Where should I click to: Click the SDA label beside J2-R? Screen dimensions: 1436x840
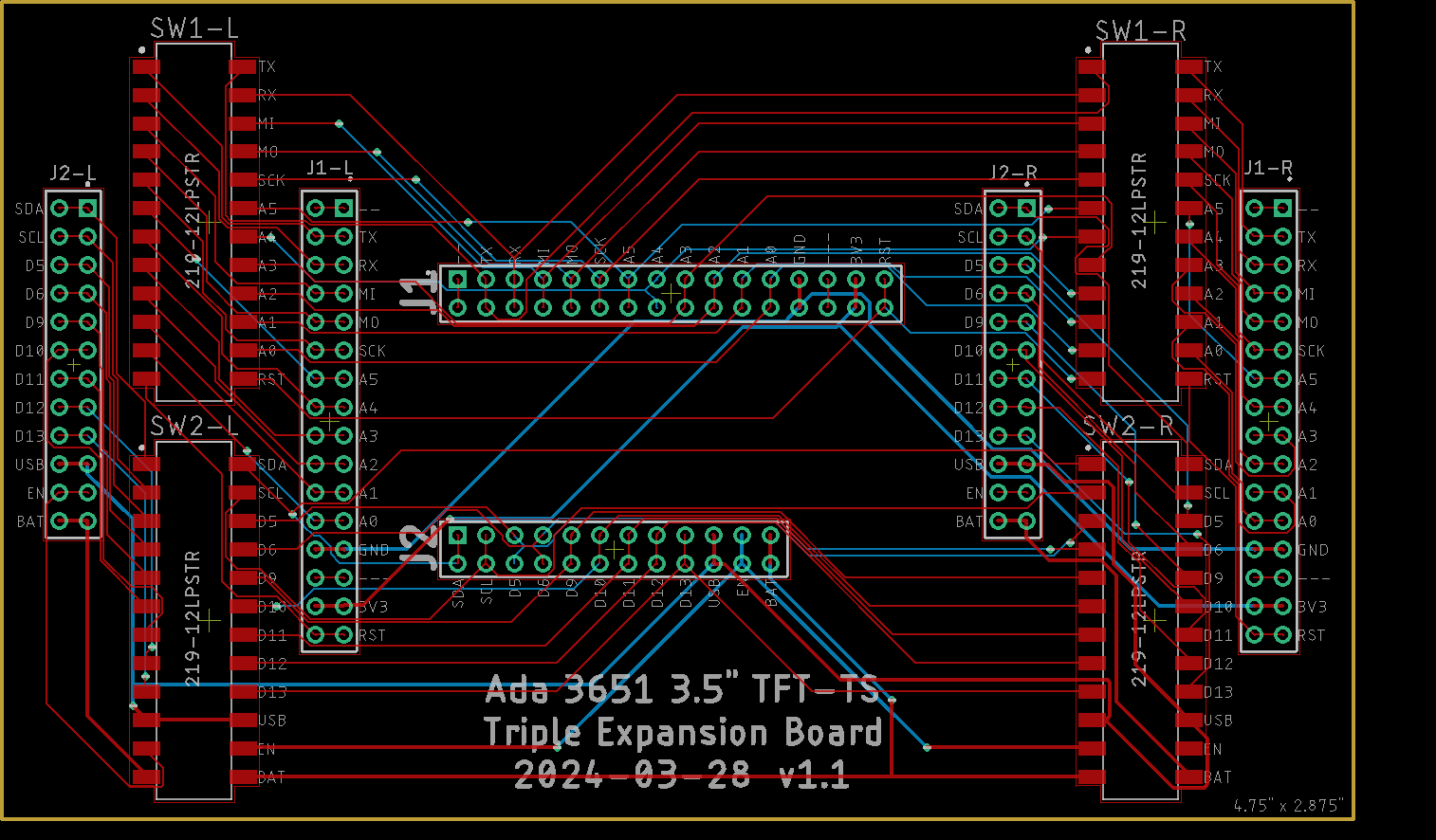[968, 209]
